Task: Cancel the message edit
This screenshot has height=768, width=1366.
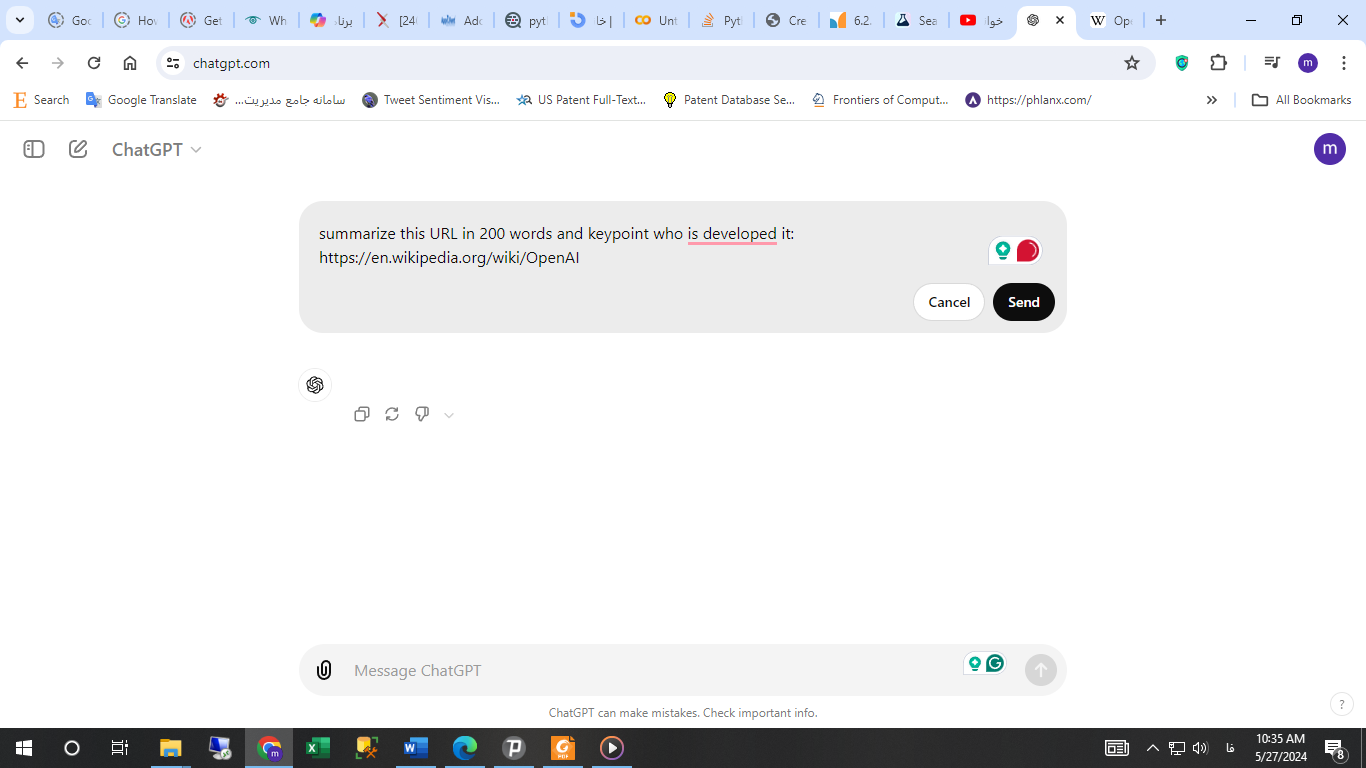Action: (x=949, y=302)
